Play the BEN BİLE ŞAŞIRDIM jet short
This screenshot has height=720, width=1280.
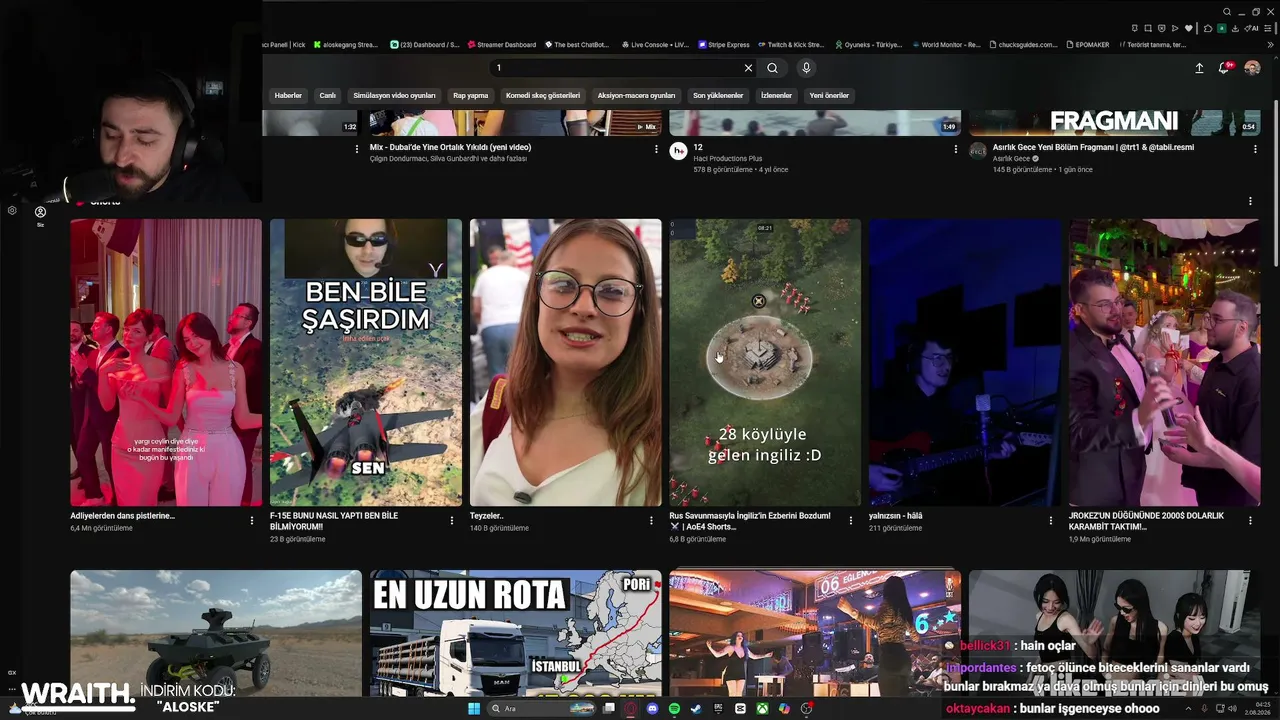click(x=366, y=363)
